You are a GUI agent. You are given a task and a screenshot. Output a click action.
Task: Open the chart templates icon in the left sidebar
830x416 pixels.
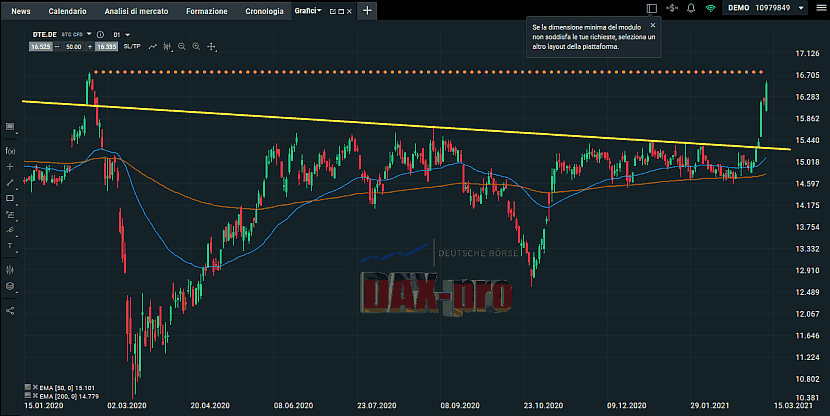click(10, 126)
